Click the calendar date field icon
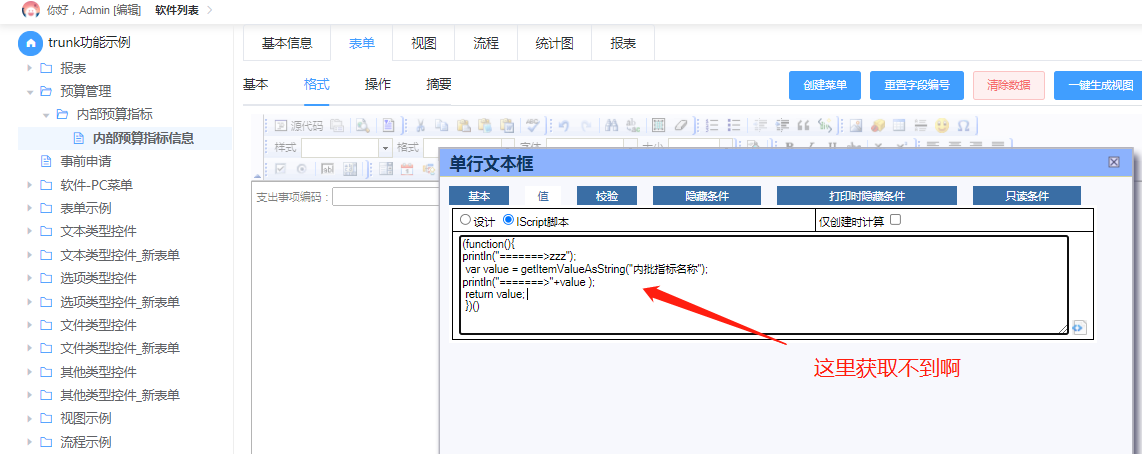The width and height of the screenshot is (1142, 454). [x=407, y=169]
